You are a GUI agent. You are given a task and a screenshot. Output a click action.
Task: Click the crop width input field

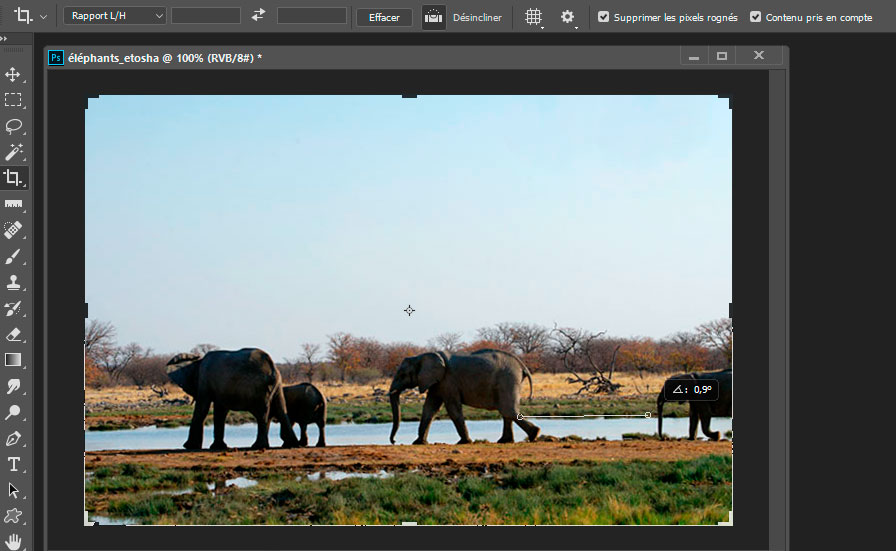click(206, 16)
